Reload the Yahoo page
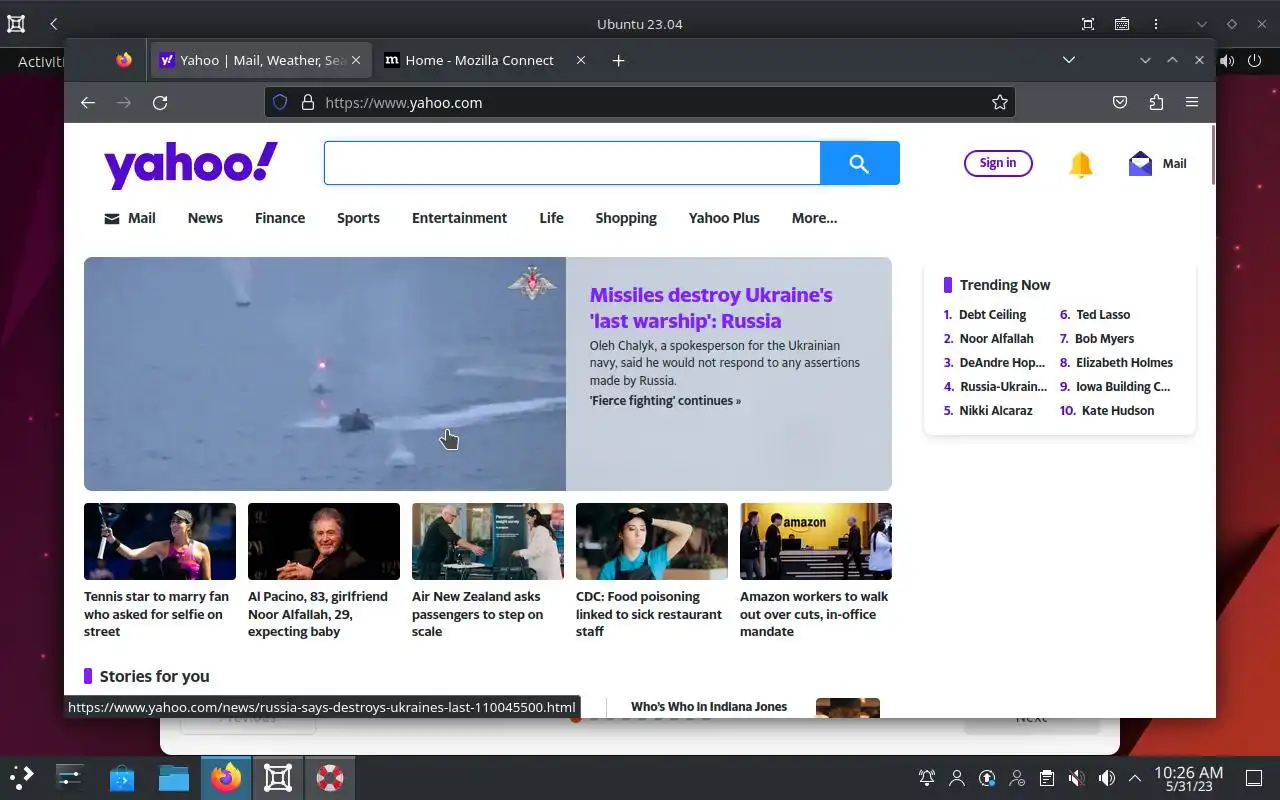Image resolution: width=1280 pixels, height=800 pixels. 160,102
